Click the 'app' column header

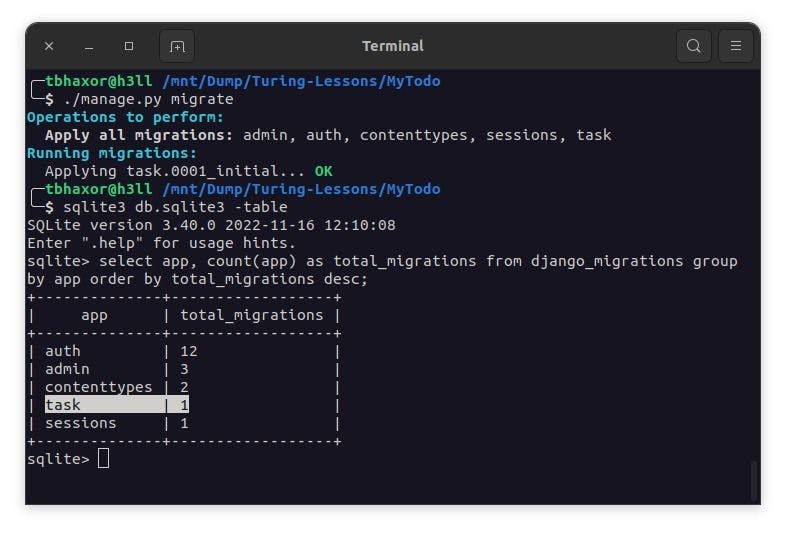pyautogui.click(x=94, y=315)
